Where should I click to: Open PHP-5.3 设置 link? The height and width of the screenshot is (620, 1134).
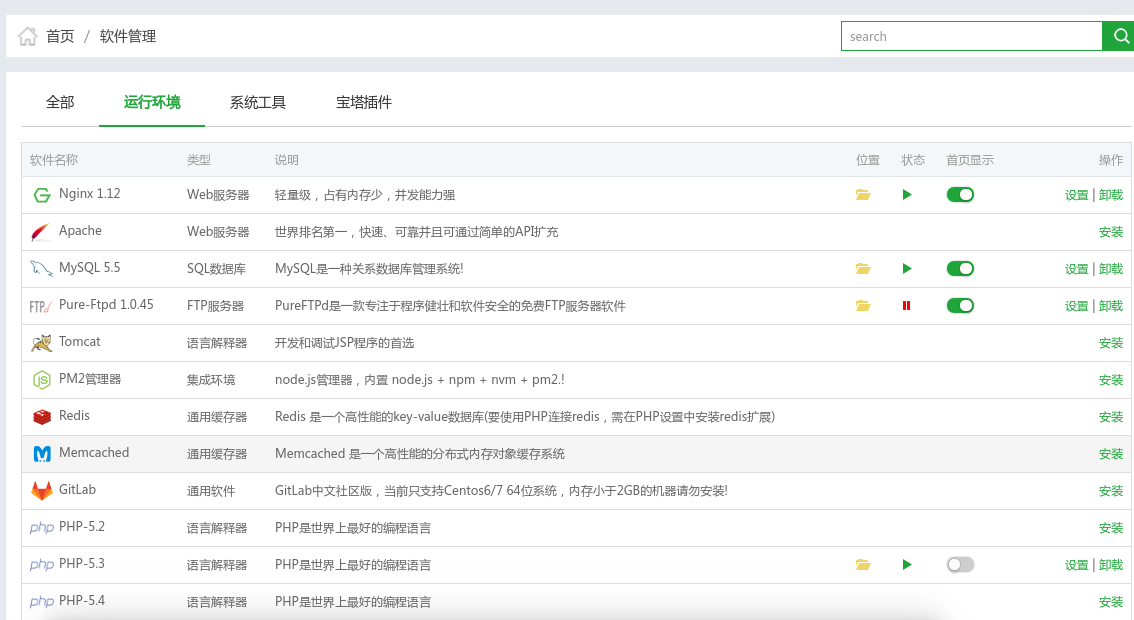coord(1076,565)
